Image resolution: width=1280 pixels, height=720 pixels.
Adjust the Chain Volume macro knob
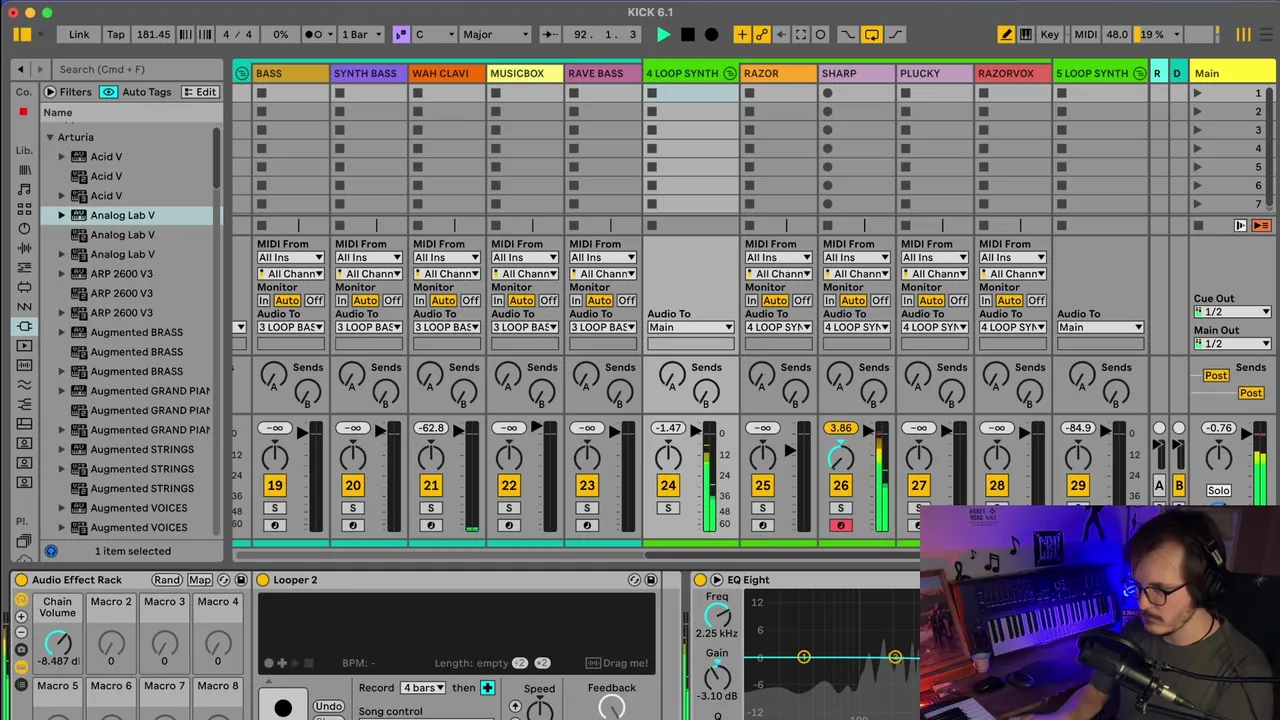click(58, 642)
